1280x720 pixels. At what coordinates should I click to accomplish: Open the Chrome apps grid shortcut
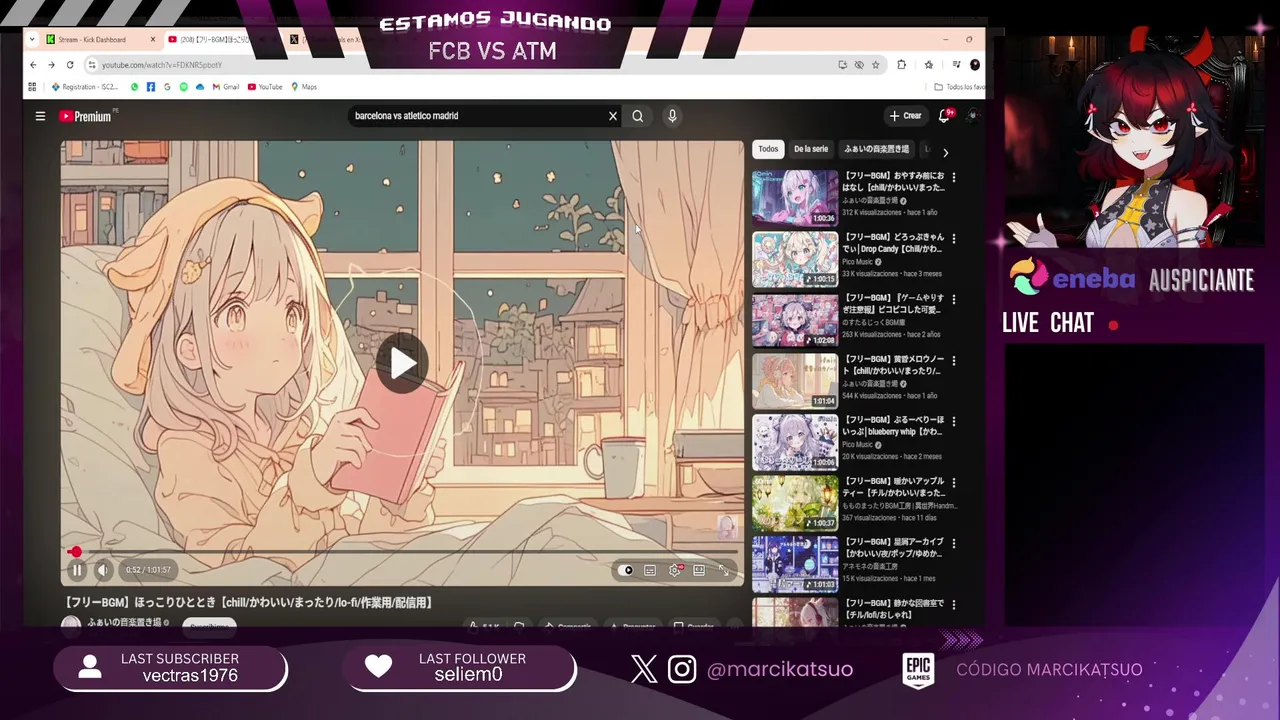click(x=32, y=87)
